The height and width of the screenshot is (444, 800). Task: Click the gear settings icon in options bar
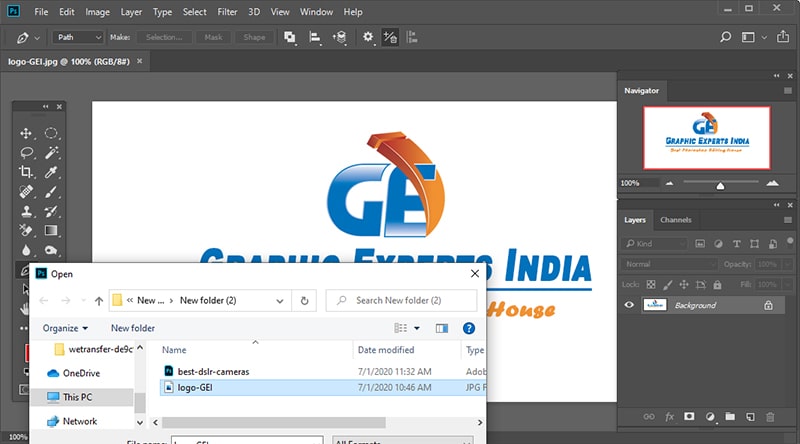coord(368,37)
